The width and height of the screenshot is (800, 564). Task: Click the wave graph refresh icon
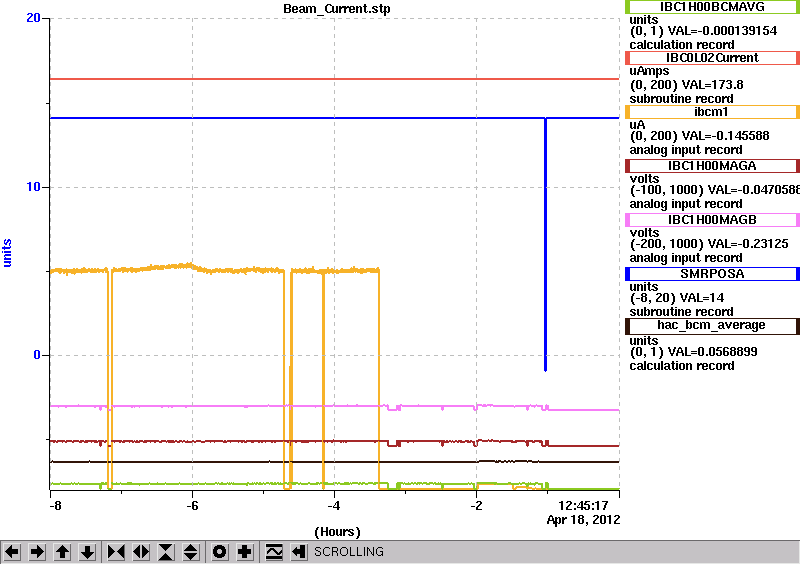274,552
